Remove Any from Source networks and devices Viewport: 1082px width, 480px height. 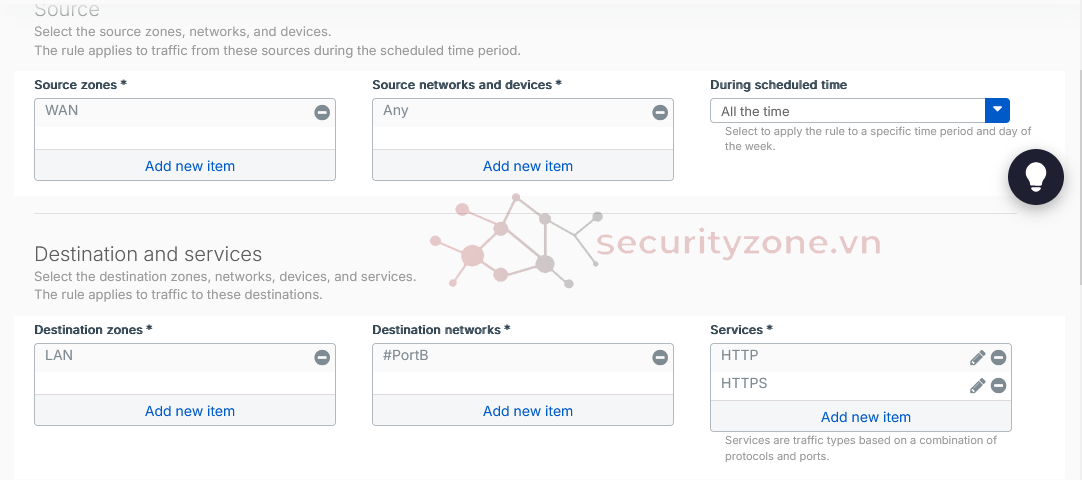660,113
